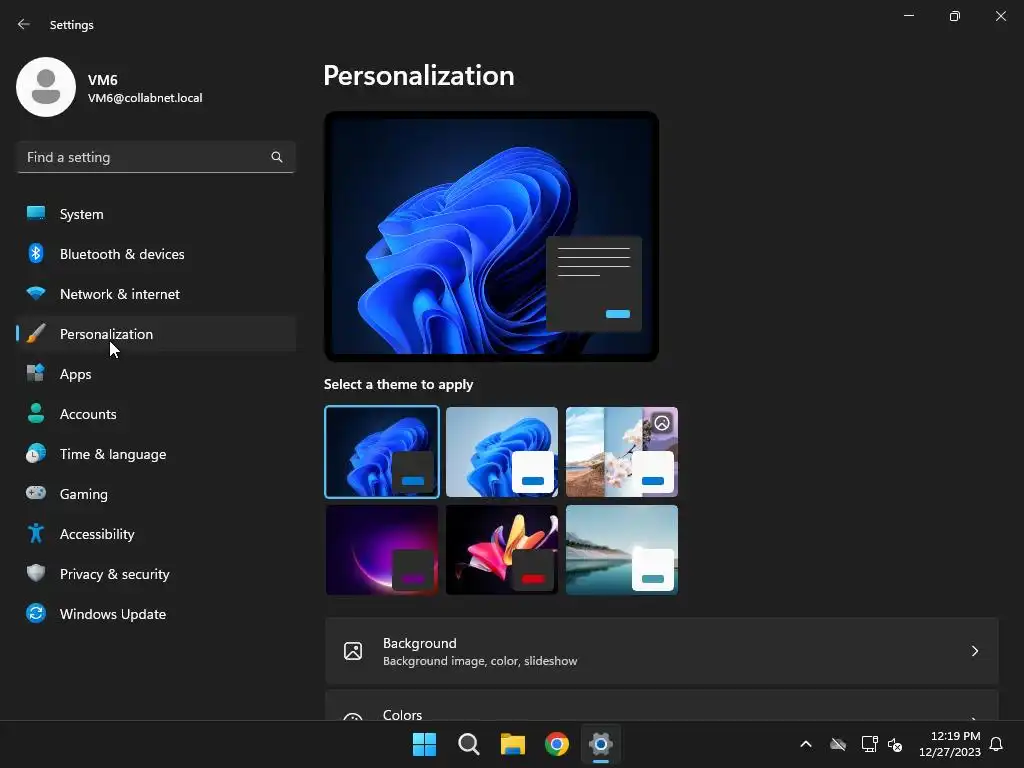The image size is (1024, 768).
Task: Click the network display tray icon
Action: [x=869, y=744]
